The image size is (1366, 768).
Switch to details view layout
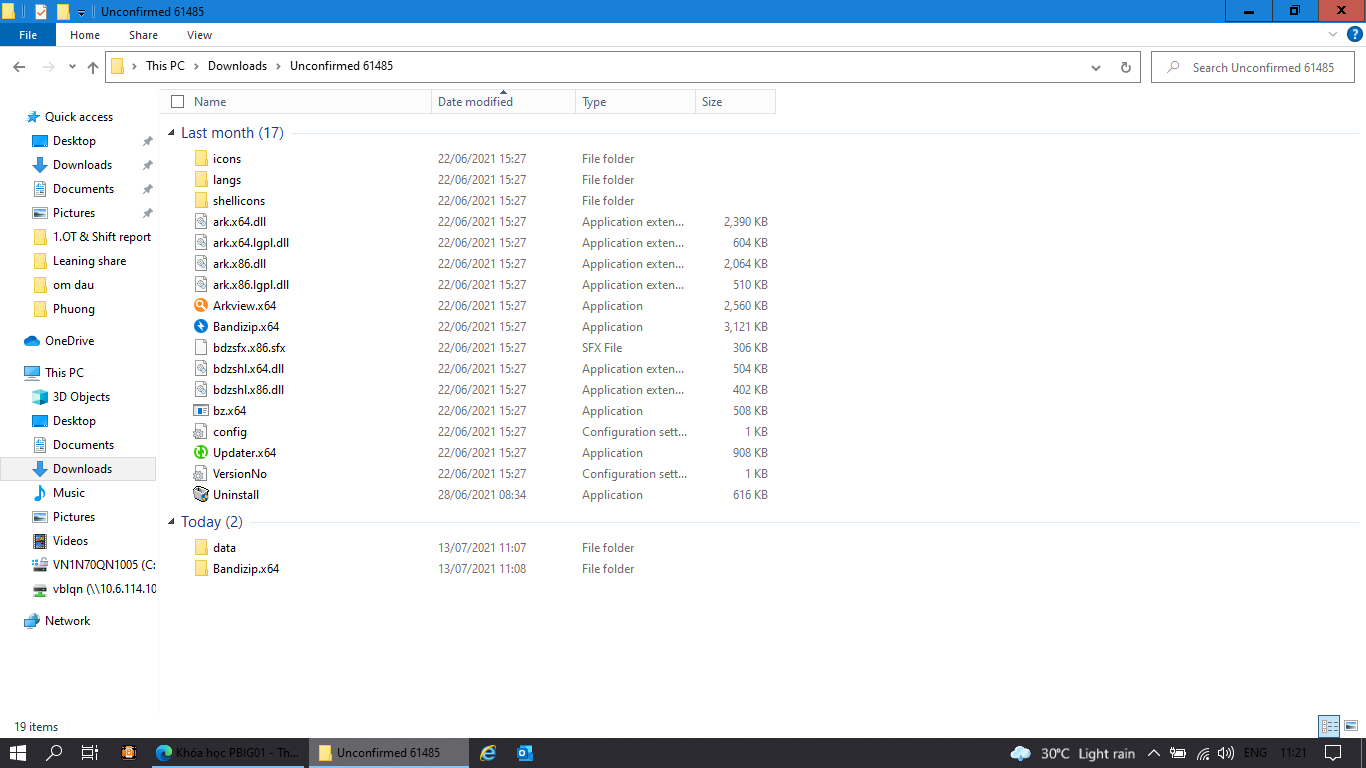[1329, 727]
